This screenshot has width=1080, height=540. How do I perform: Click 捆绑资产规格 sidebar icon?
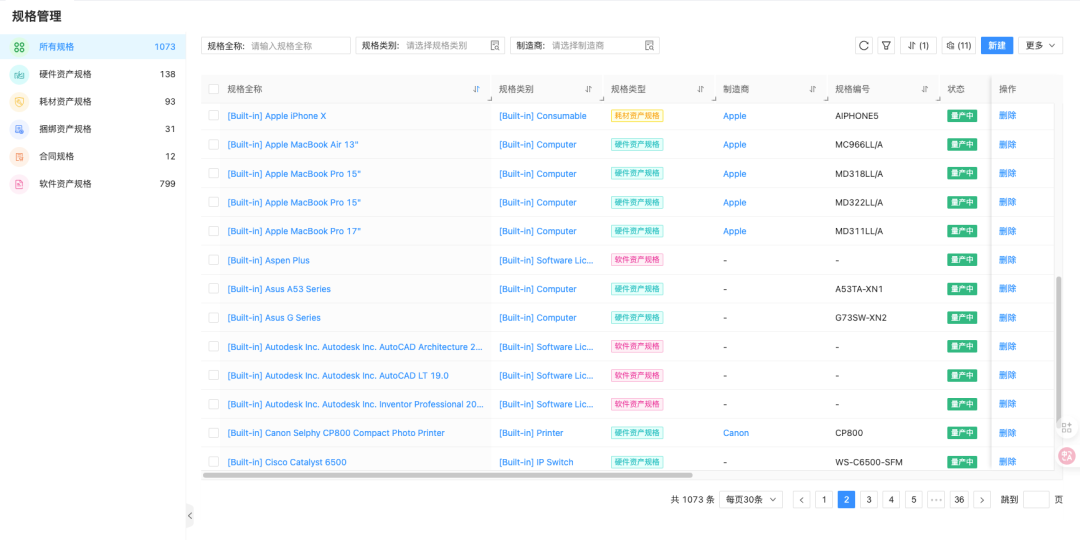coord(19,129)
